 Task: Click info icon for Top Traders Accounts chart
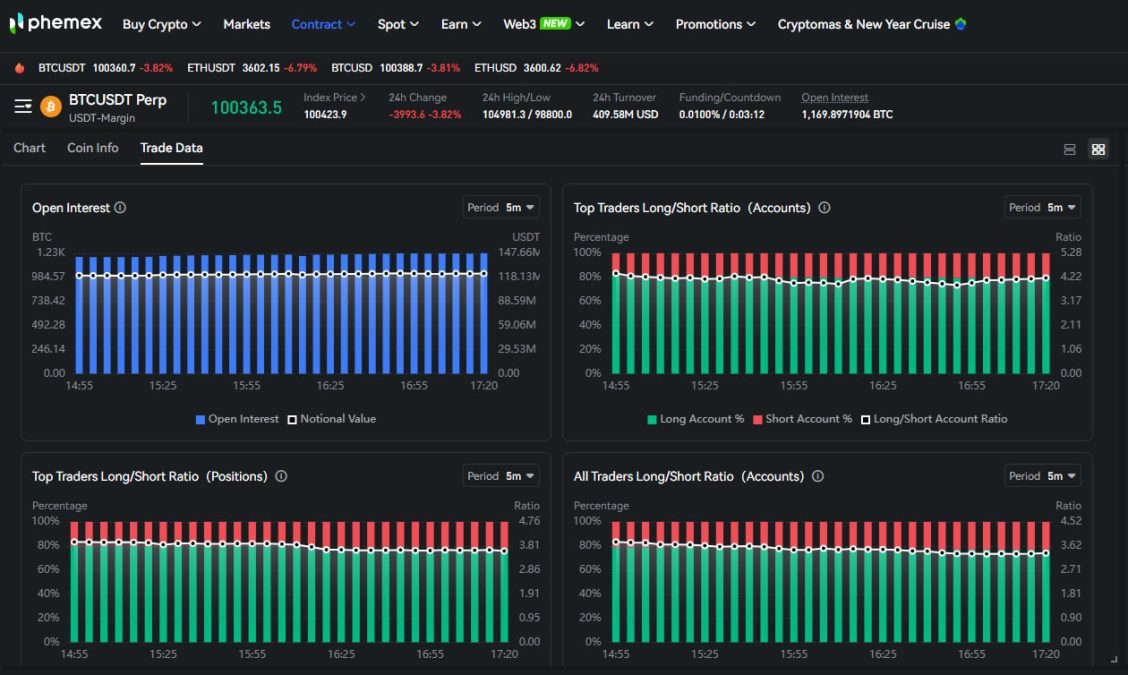coord(824,208)
